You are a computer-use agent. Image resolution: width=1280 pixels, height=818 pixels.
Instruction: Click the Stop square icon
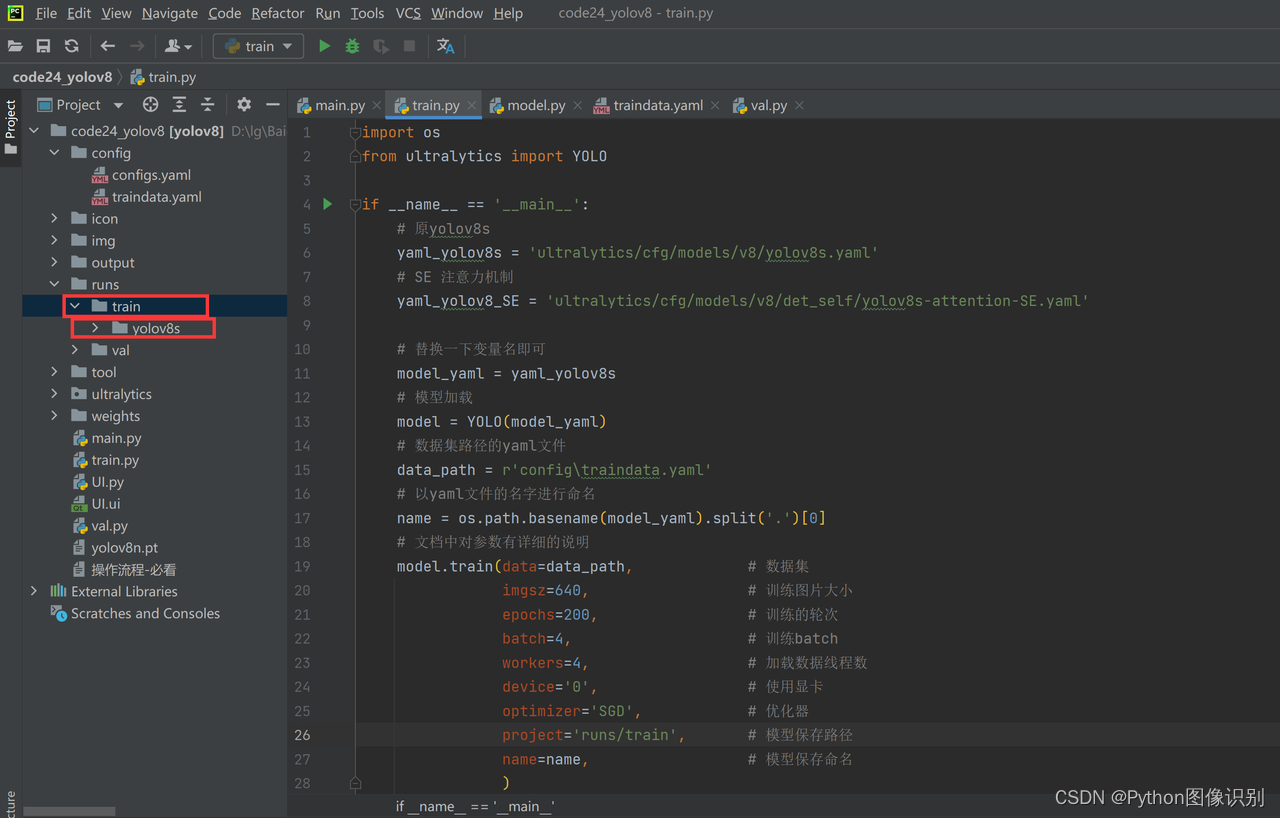tap(409, 46)
